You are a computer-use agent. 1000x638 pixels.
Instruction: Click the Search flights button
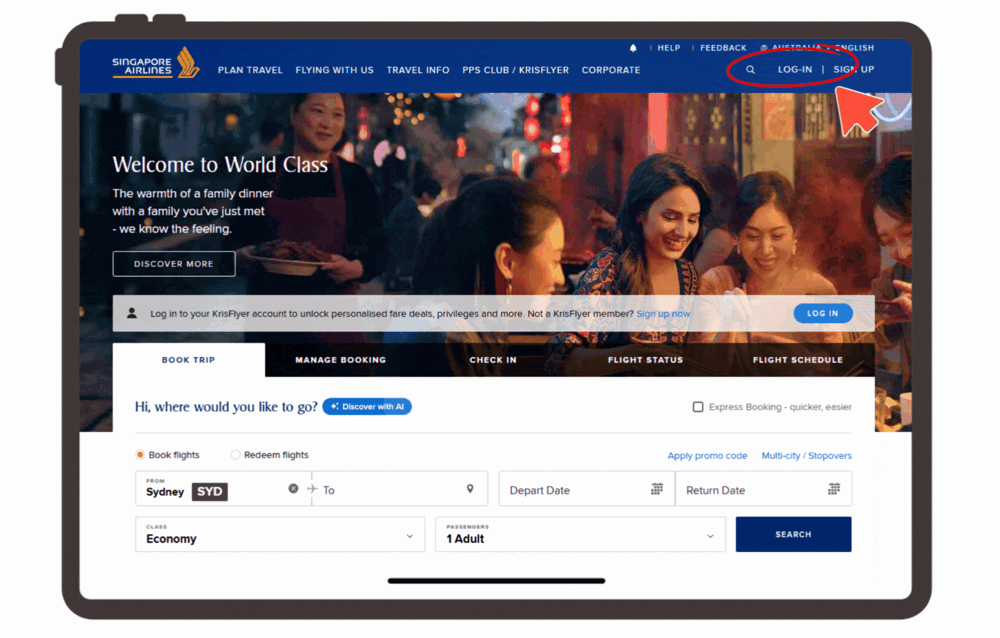pos(793,535)
